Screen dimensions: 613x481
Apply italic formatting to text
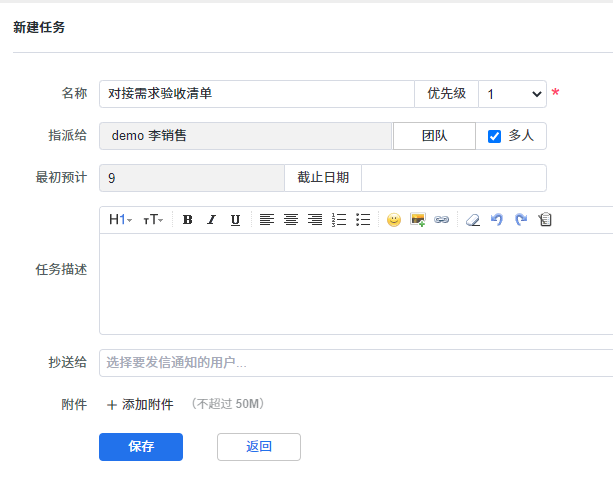211,220
